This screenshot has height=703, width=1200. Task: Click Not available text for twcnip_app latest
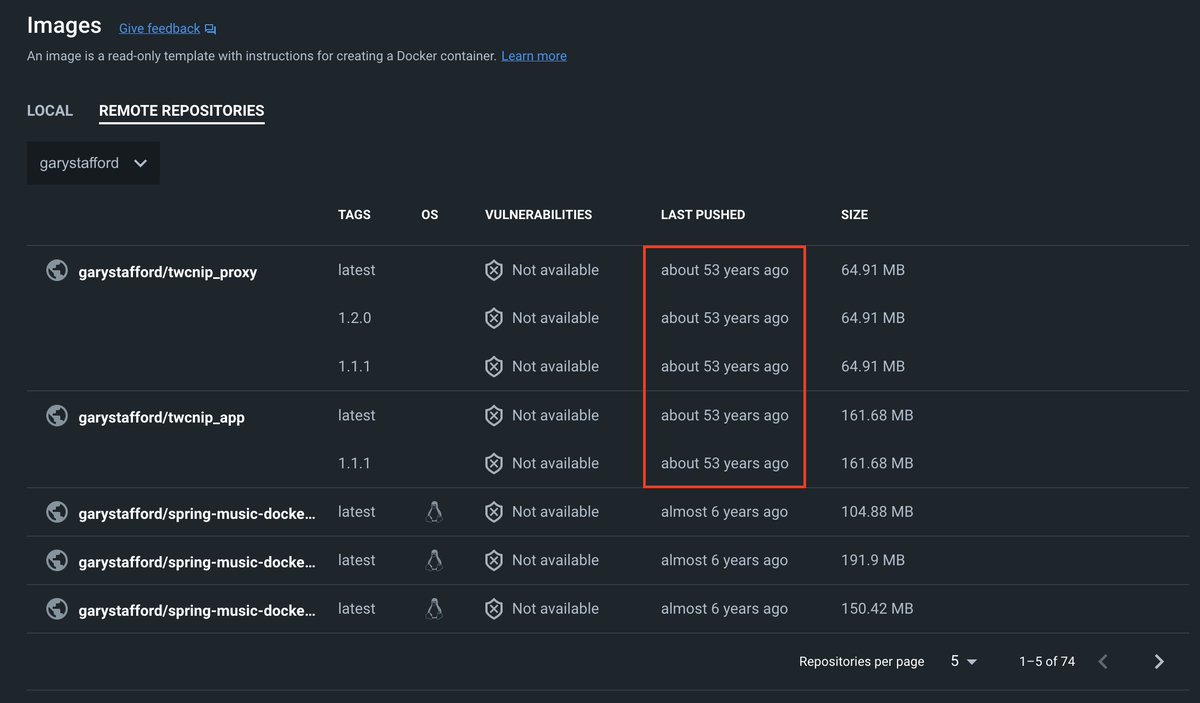pos(555,415)
